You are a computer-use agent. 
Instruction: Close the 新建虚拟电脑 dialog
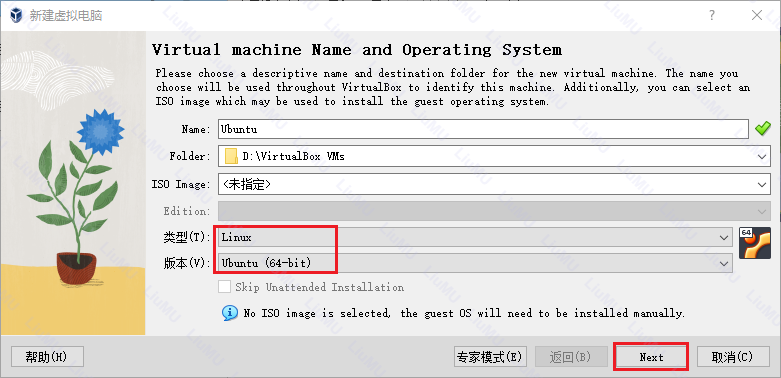coord(757,15)
